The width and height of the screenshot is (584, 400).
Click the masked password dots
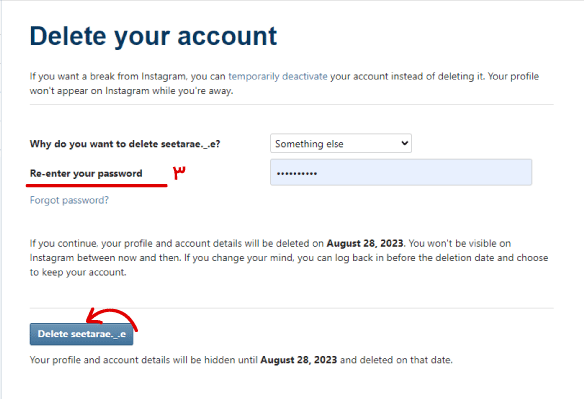(x=297, y=174)
